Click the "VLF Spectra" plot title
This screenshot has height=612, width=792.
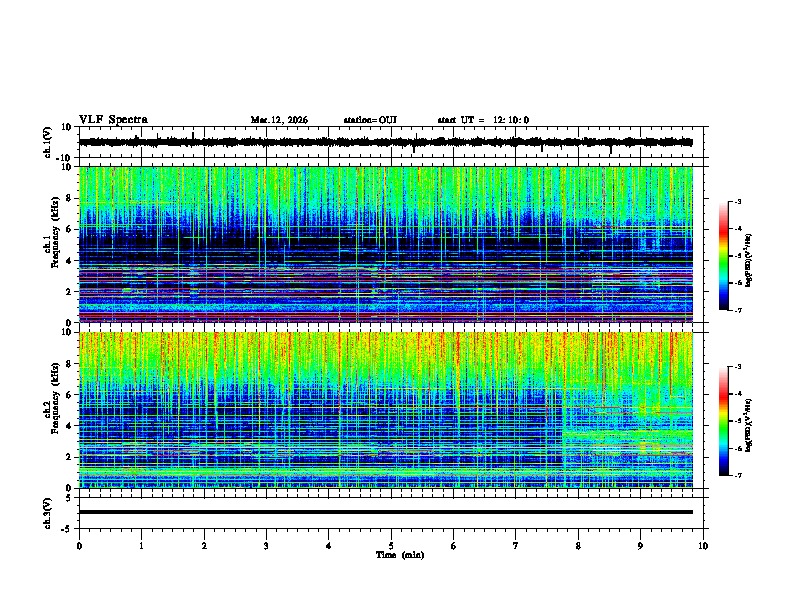click(113, 120)
